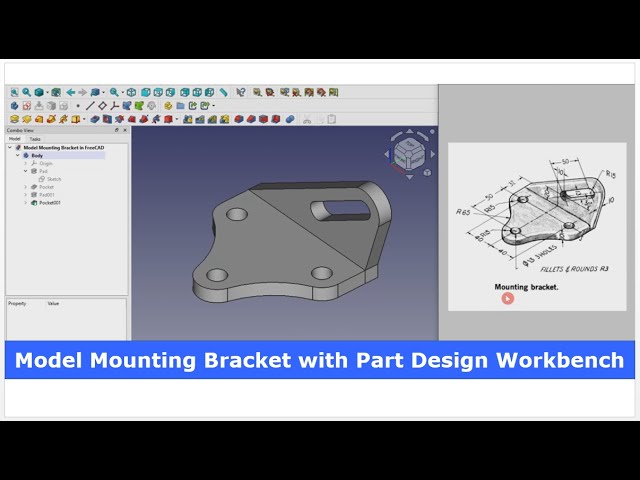This screenshot has height=480, width=640.
Task: Set the front view cube icon
Action: [x=145, y=92]
